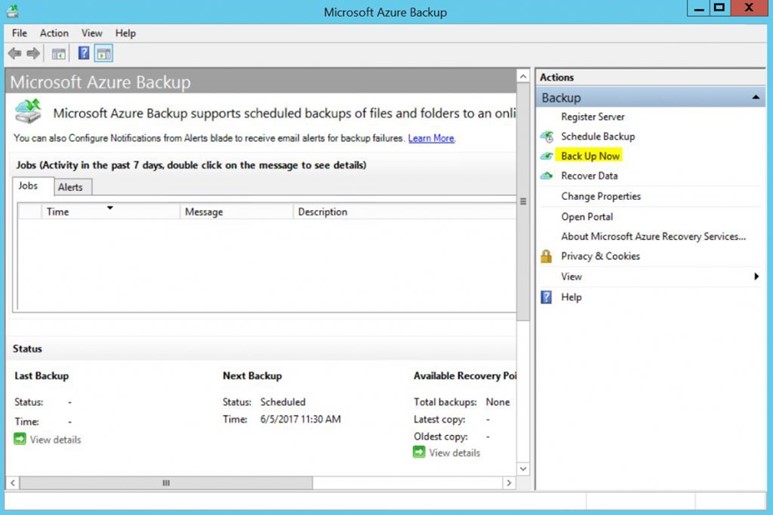Click the Back Up Now icon

coord(546,156)
